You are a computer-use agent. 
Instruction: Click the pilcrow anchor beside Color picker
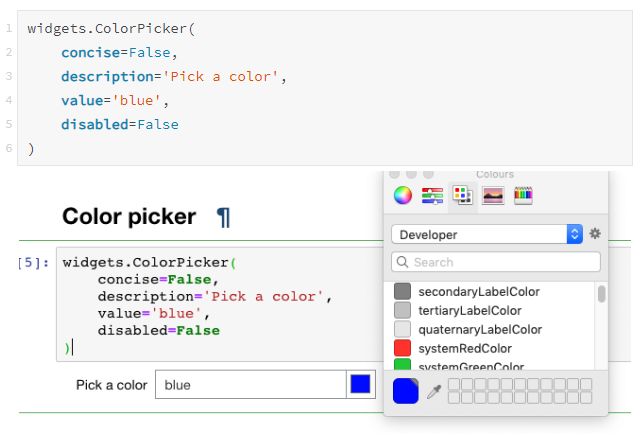[x=223, y=217]
